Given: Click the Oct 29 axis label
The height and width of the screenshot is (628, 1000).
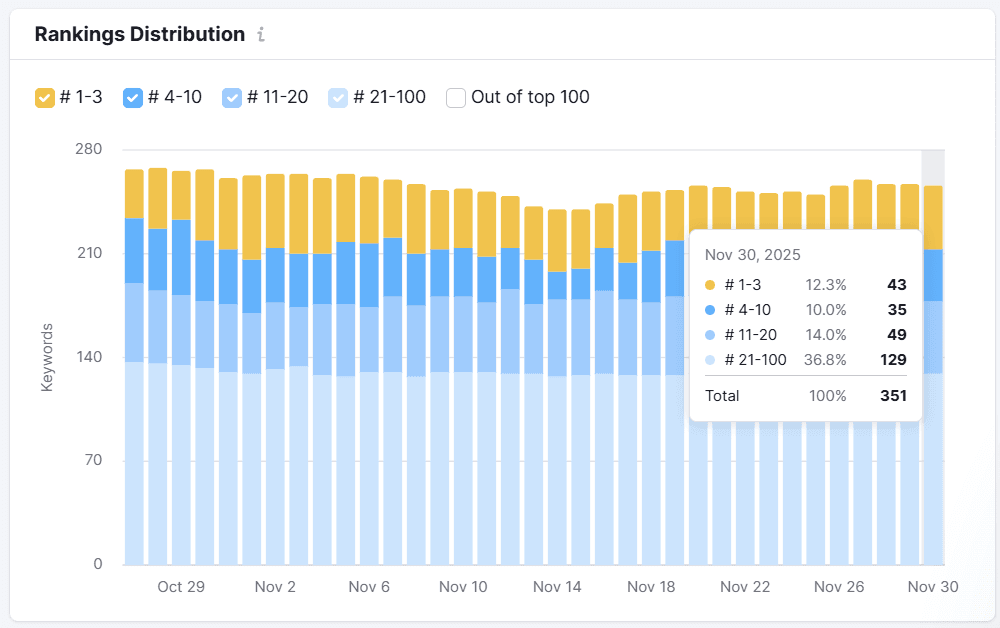Looking at the screenshot, I should pyautogui.click(x=181, y=587).
